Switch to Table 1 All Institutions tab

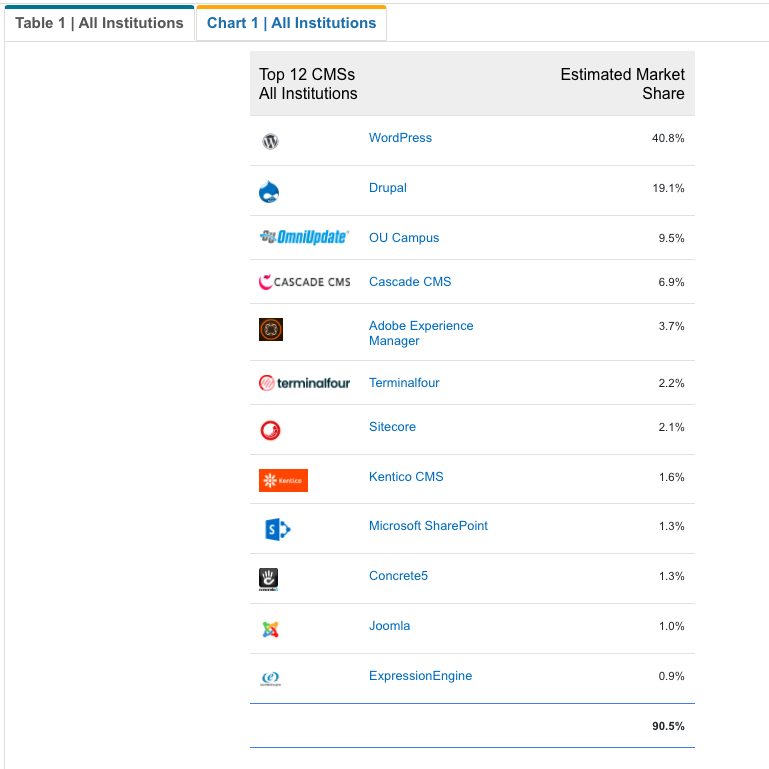click(x=99, y=23)
